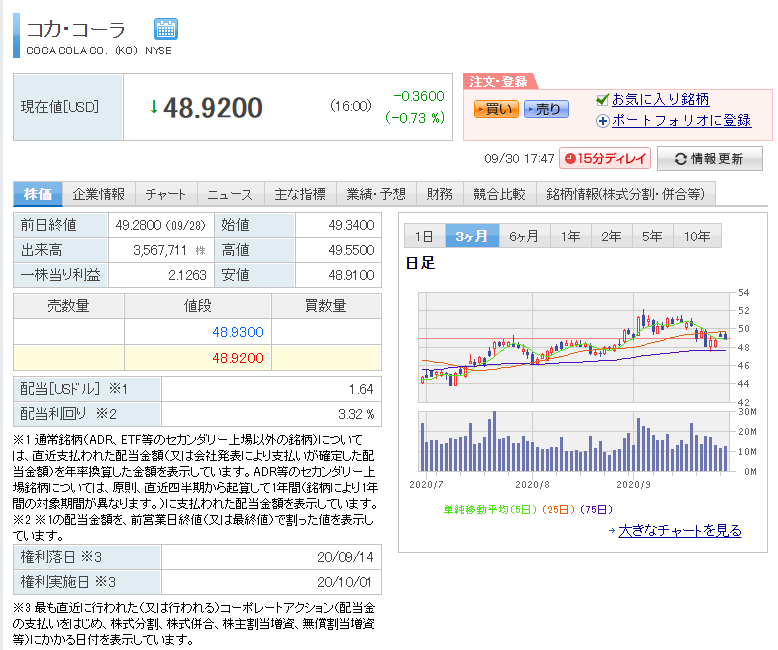This screenshot has height=650, width=778.
Task: Switch chart to 10年 range
Action: [697, 236]
